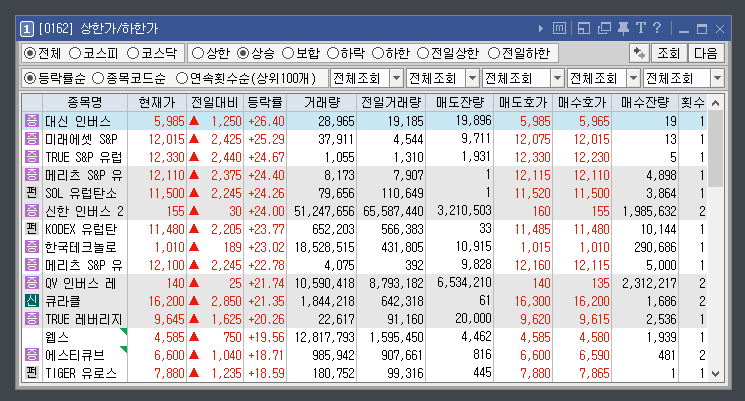The height and width of the screenshot is (401, 745).
Task: Select the 등락률순 sort radio button
Action: point(30,78)
